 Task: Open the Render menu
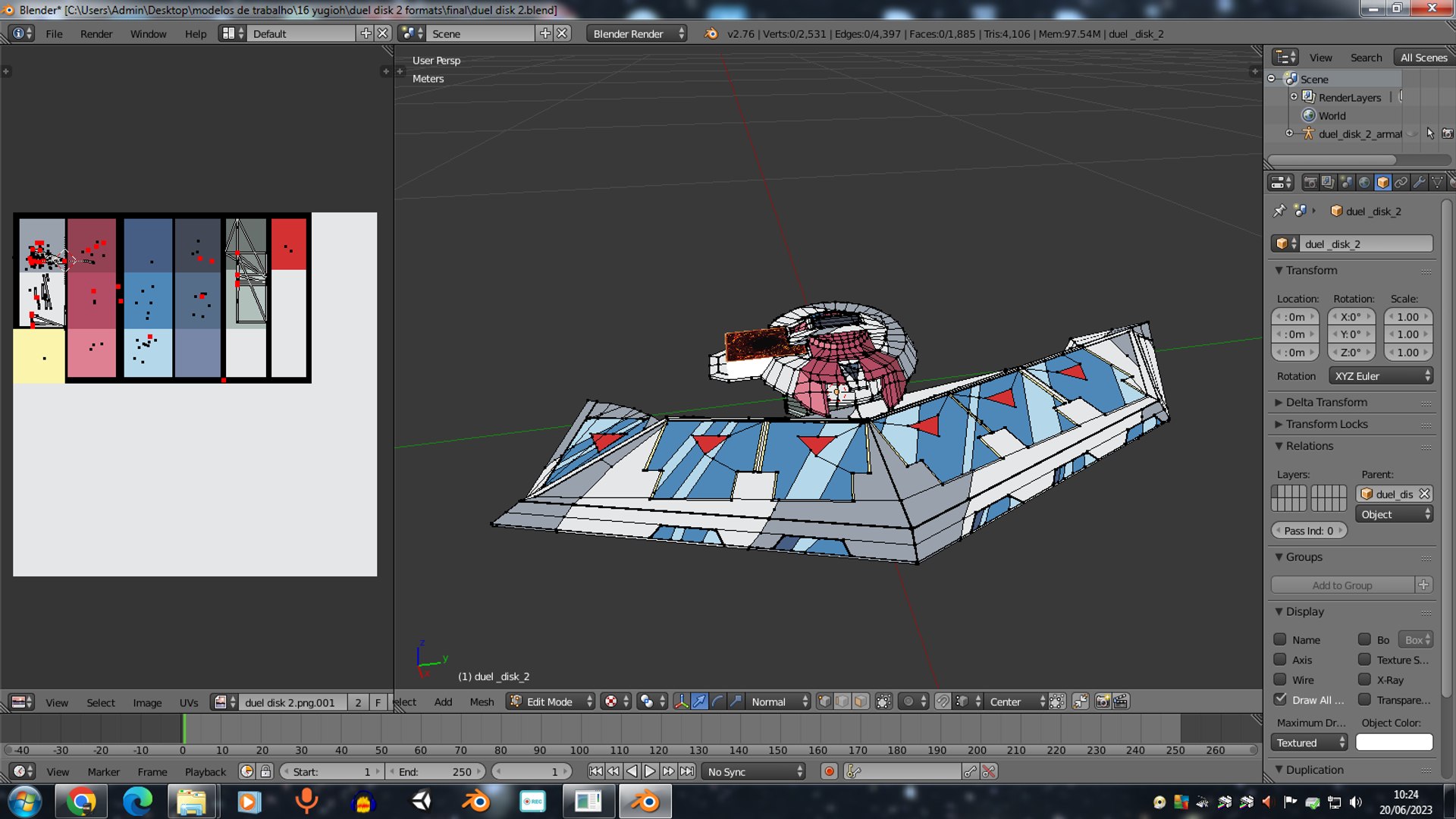coord(96,33)
